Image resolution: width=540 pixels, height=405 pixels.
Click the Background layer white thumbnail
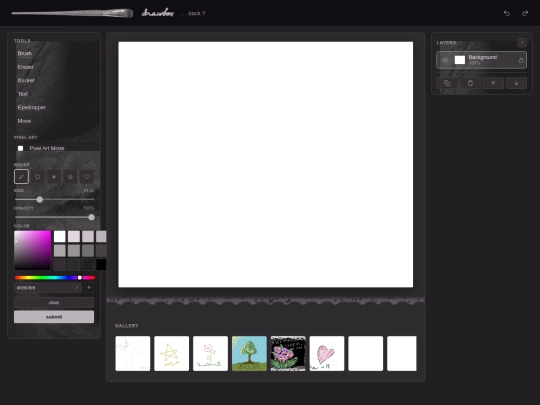coord(460,60)
